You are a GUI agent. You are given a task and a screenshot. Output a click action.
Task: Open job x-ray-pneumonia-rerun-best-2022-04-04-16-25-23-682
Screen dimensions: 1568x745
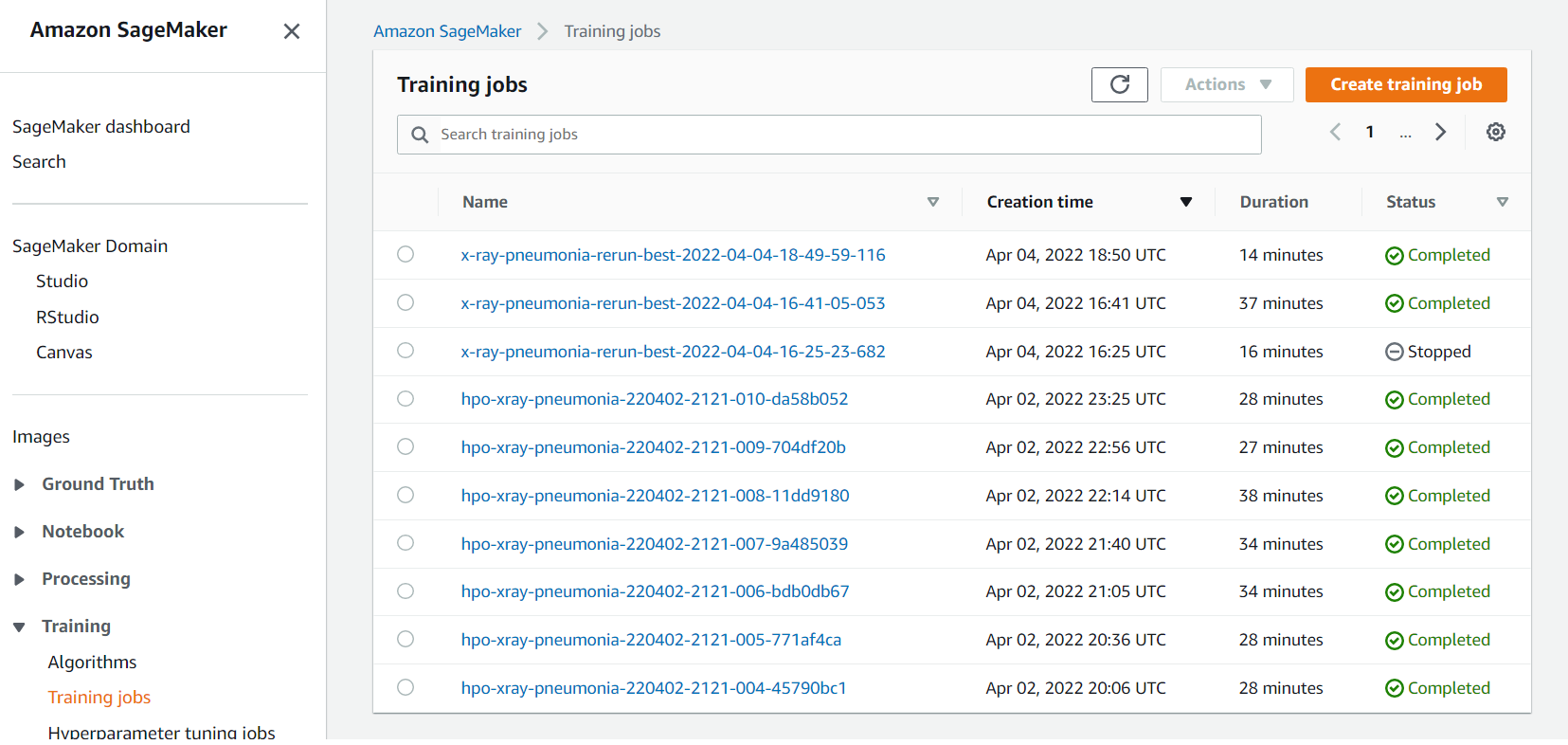tap(673, 352)
